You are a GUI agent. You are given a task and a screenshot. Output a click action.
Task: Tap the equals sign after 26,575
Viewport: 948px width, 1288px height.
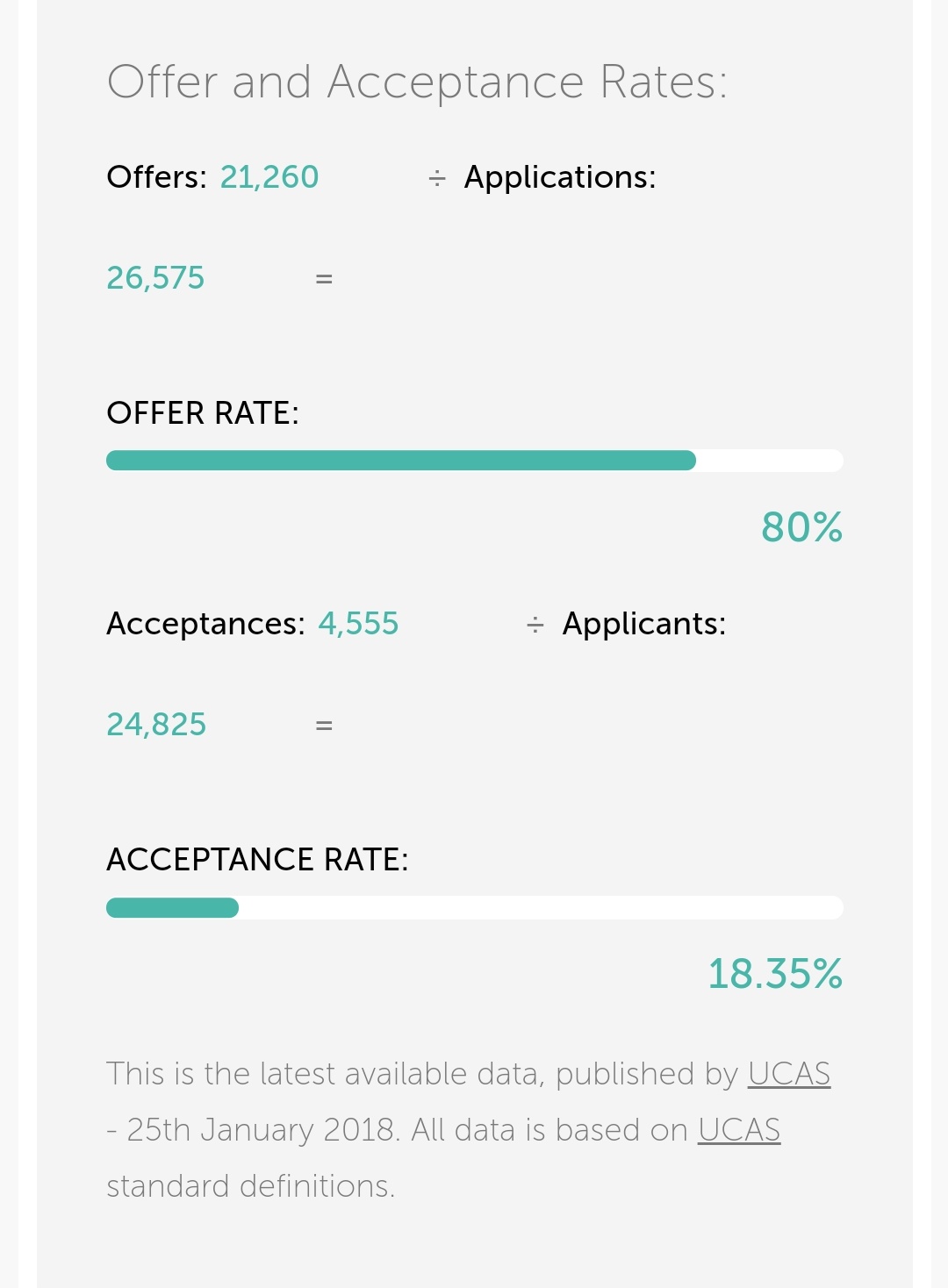pyautogui.click(x=324, y=280)
